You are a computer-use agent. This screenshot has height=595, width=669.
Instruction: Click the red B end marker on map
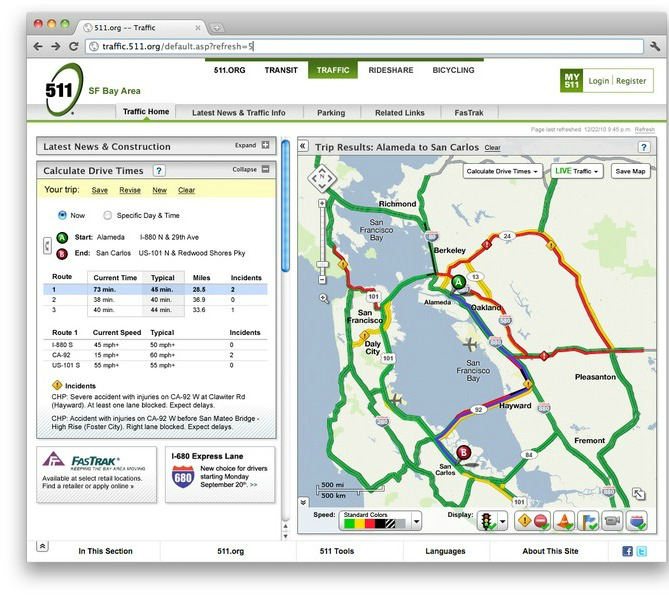pos(463,453)
